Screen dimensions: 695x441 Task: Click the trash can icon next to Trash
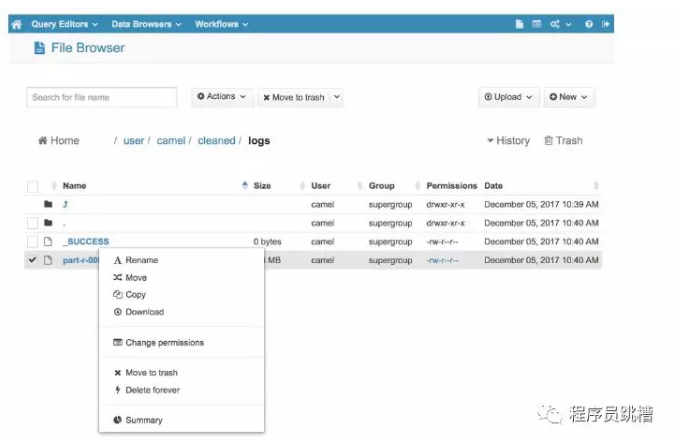coord(548,140)
